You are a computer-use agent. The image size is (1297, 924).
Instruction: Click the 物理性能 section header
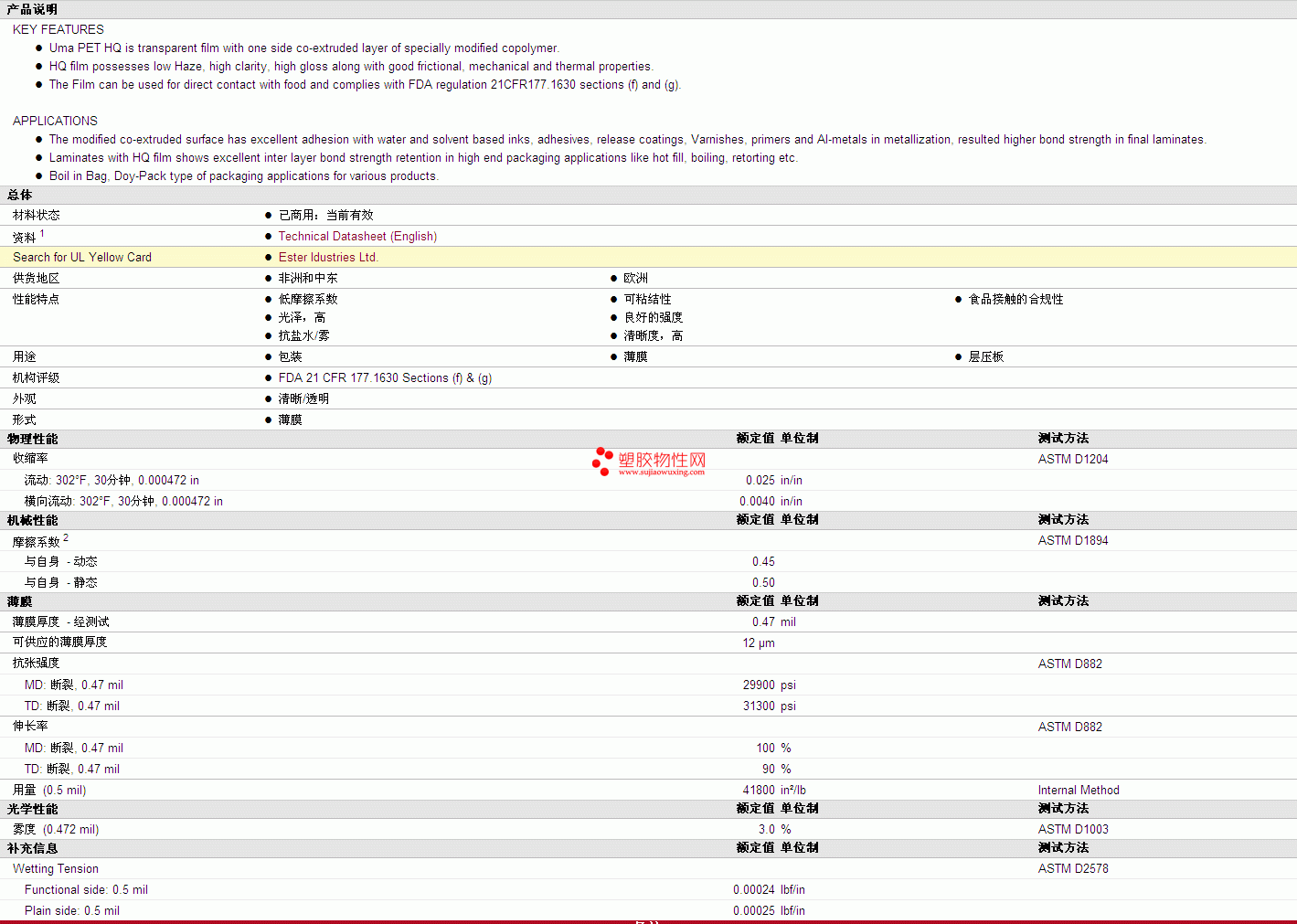32,439
